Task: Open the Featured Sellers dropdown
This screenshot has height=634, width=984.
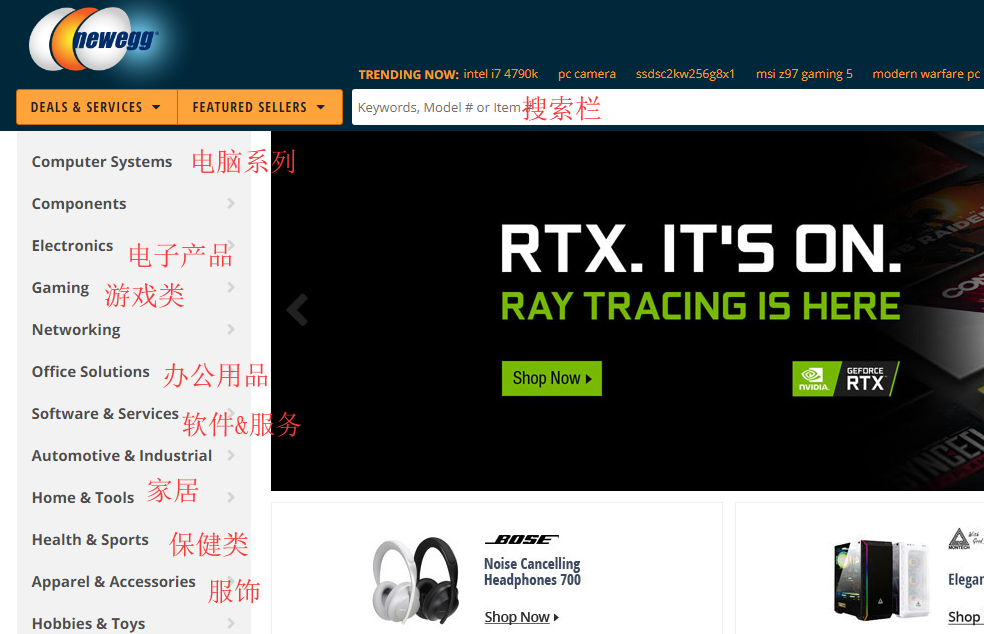Action: coord(259,107)
